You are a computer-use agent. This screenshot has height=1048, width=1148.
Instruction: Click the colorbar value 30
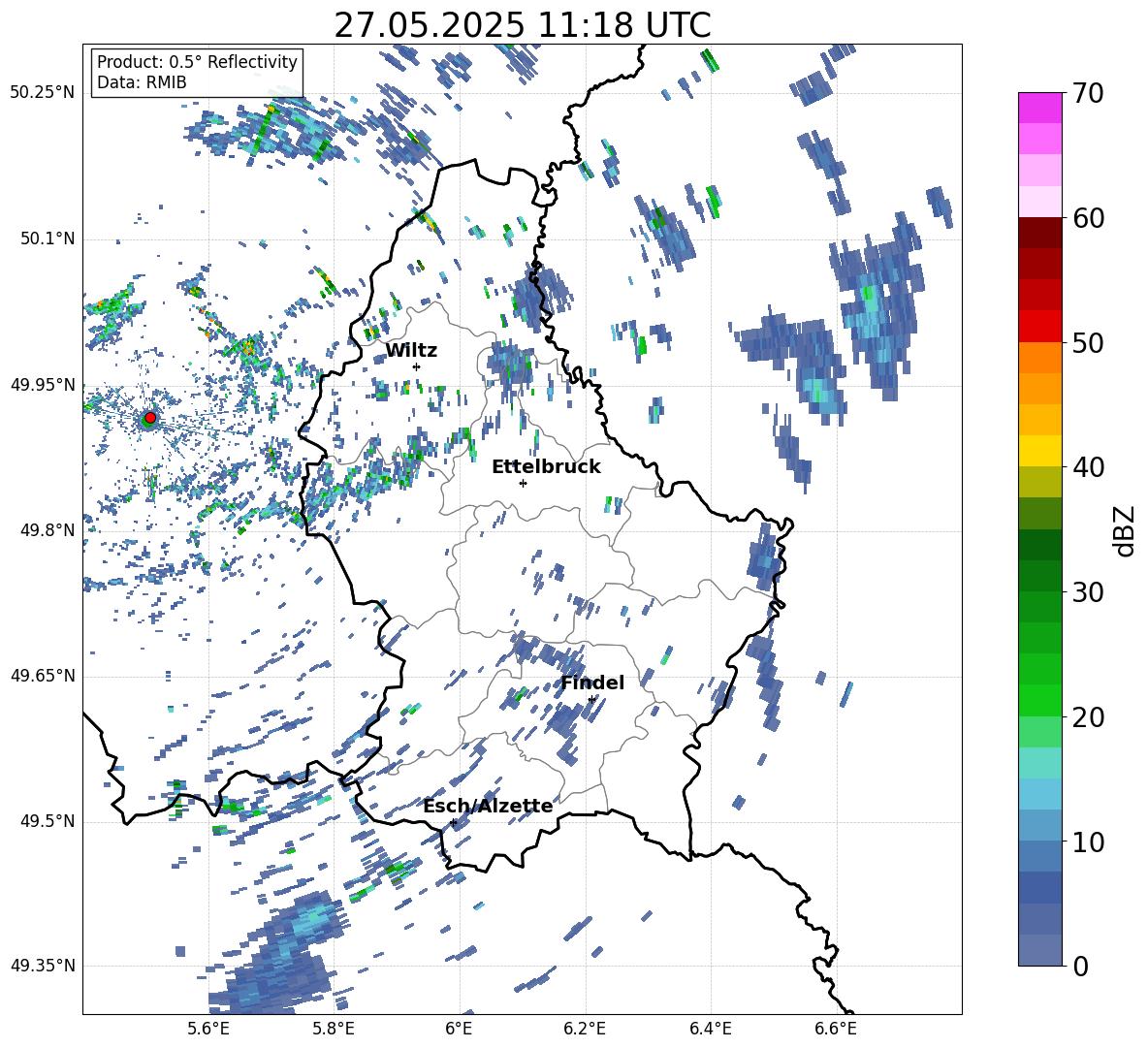pos(1088,592)
